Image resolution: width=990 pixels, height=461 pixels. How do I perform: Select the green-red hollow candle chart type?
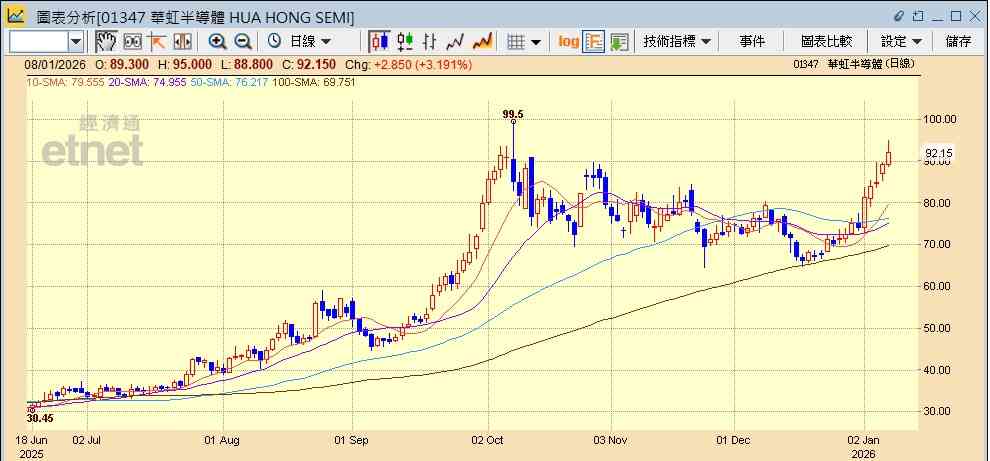click(x=405, y=42)
